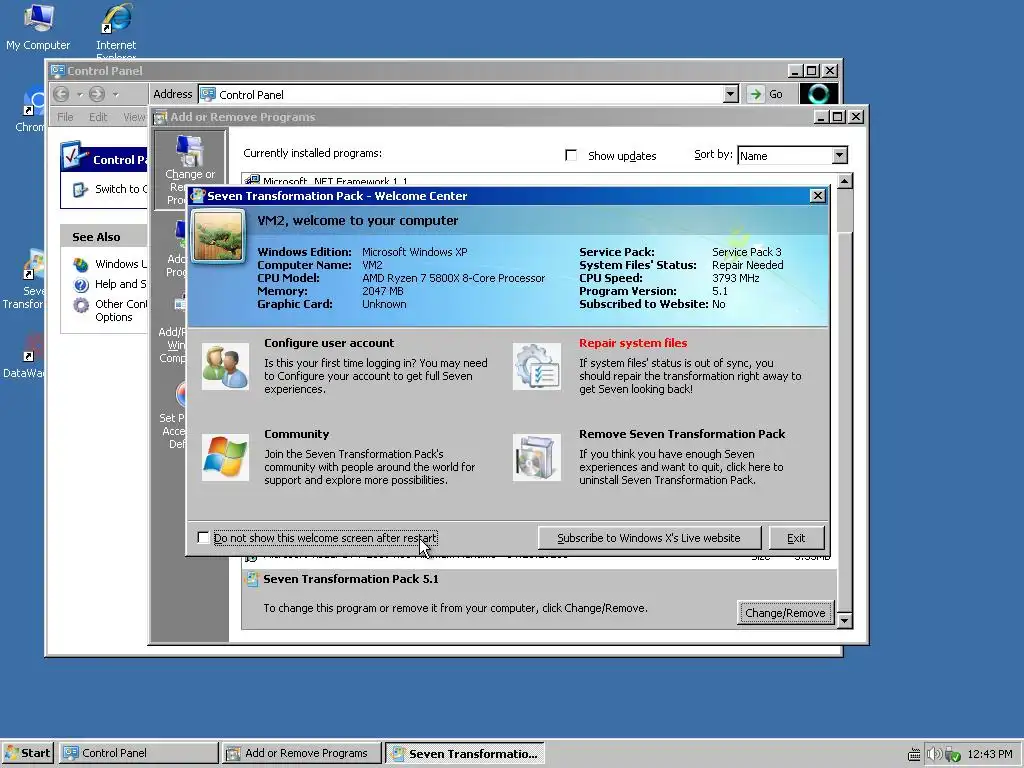Switch to Add or Remove Programs taskbar button
This screenshot has width=1024, height=768.
point(300,753)
